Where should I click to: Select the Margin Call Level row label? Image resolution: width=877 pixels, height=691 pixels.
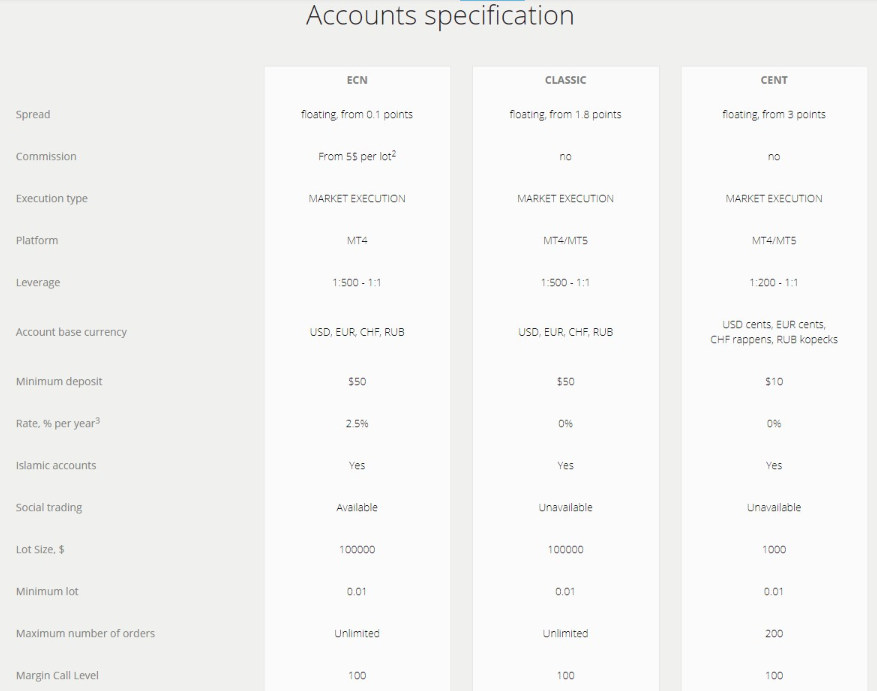pos(57,675)
